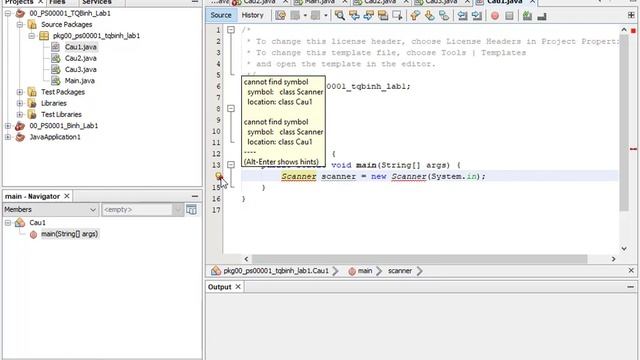Toggle rectangular selection
Viewport: 640px width, 360px height.
point(397,16)
